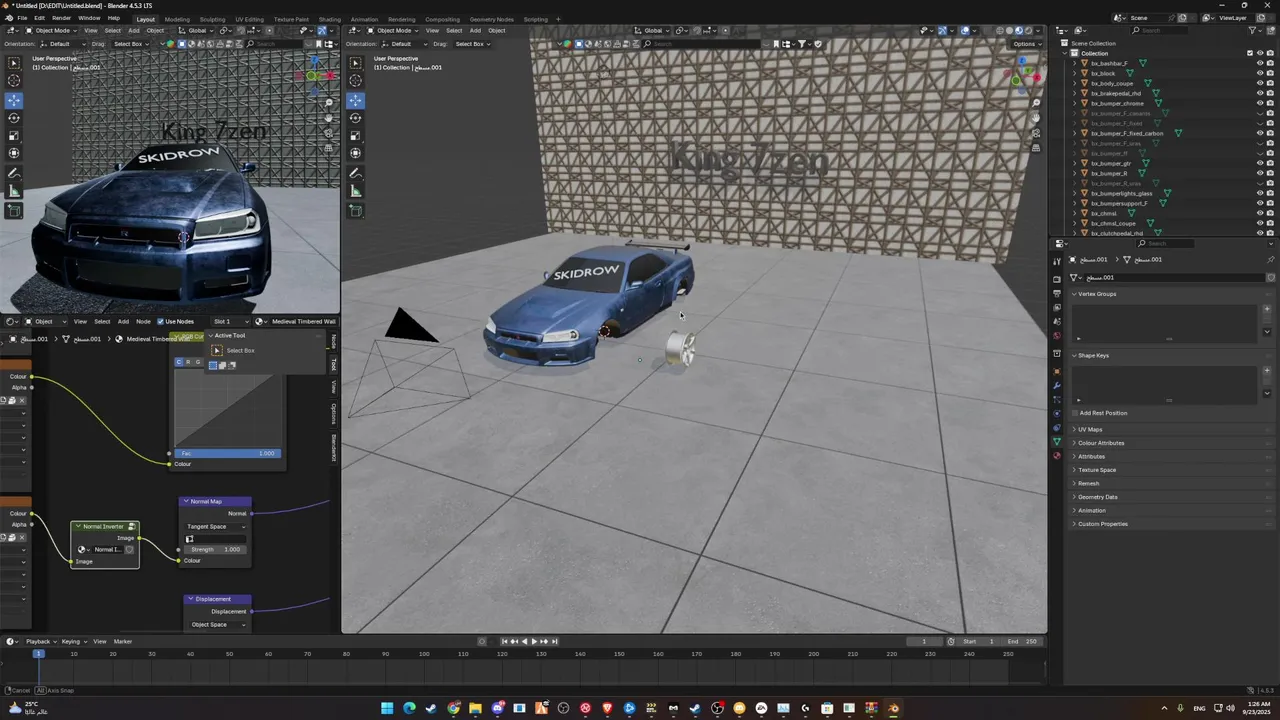This screenshot has height=720, width=1280.
Task: Click the Scene name field in the top bar
Action: 1150,18
